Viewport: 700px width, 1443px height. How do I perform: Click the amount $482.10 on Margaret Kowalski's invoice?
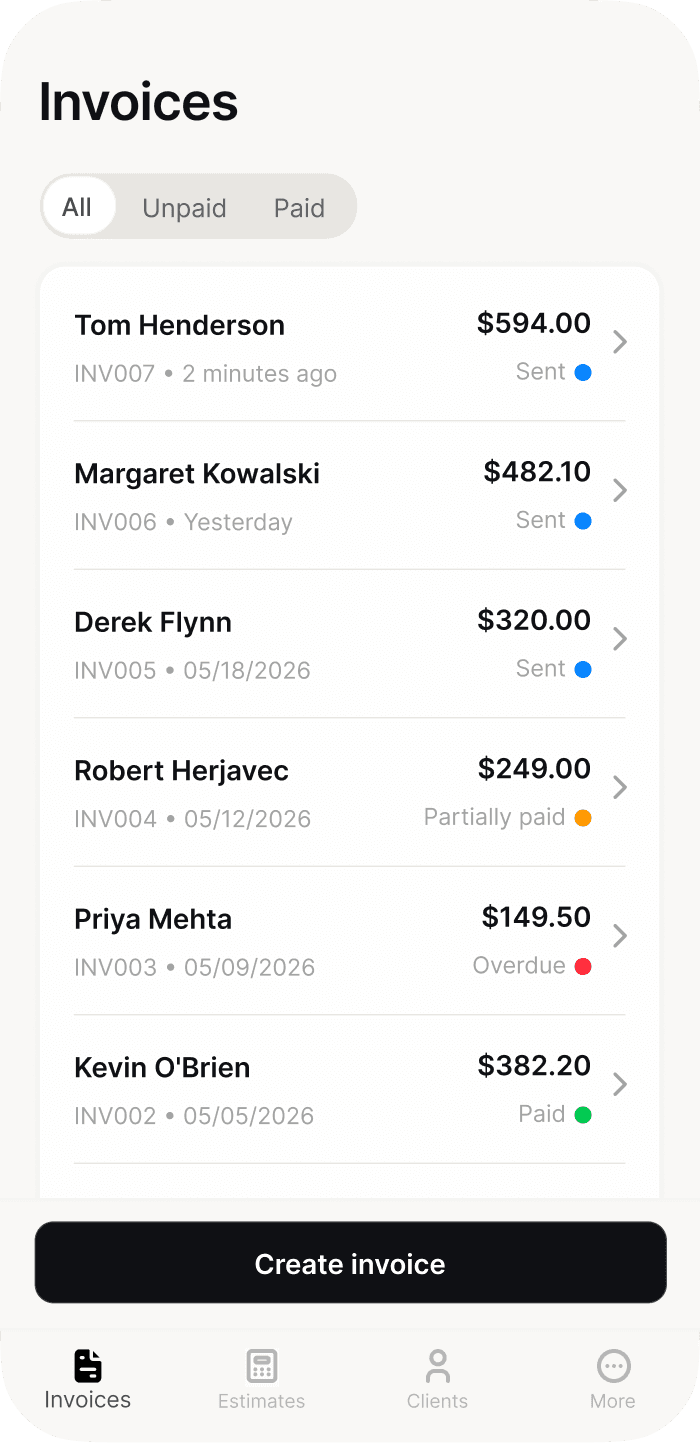click(x=537, y=471)
